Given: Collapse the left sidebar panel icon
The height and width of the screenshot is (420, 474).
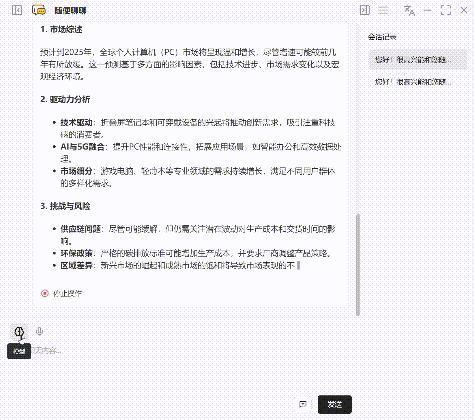Looking at the screenshot, I should click(17, 10).
